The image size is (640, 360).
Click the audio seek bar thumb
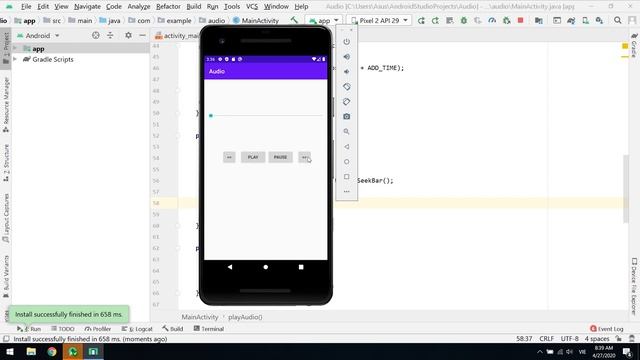[x=211, y=116]
